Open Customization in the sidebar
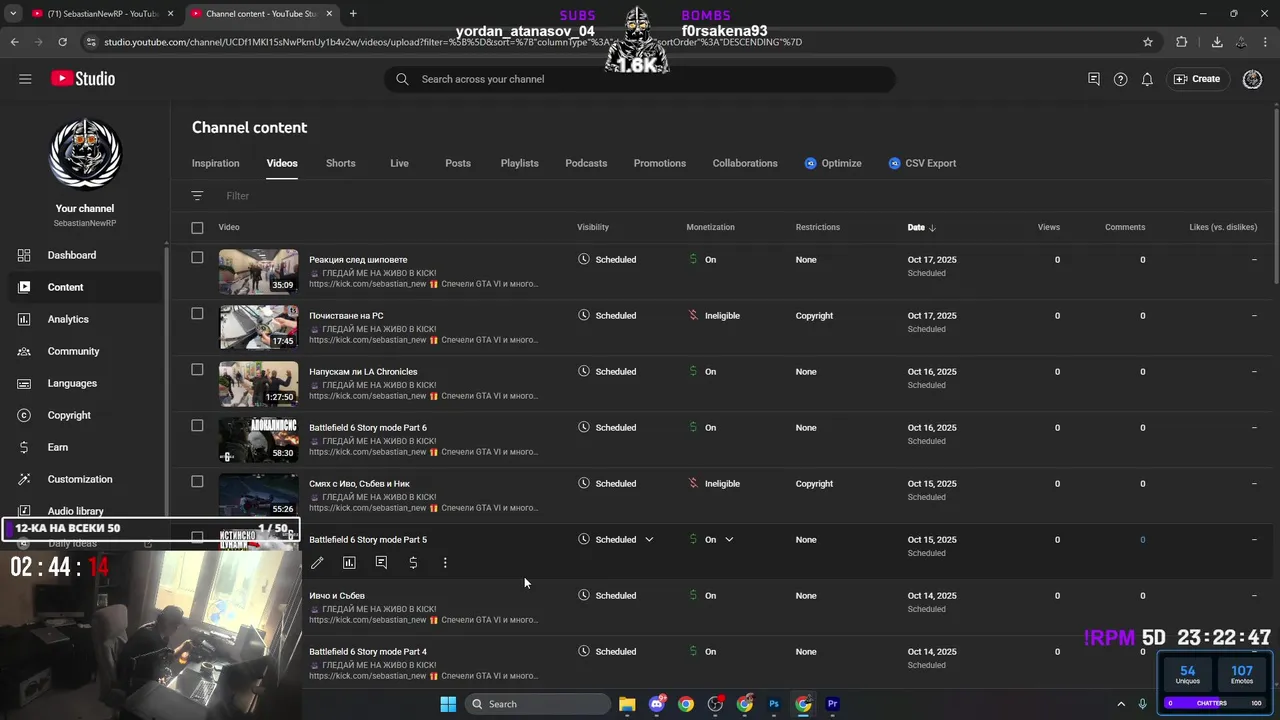Screen dimensions: 1280x720 80,479
